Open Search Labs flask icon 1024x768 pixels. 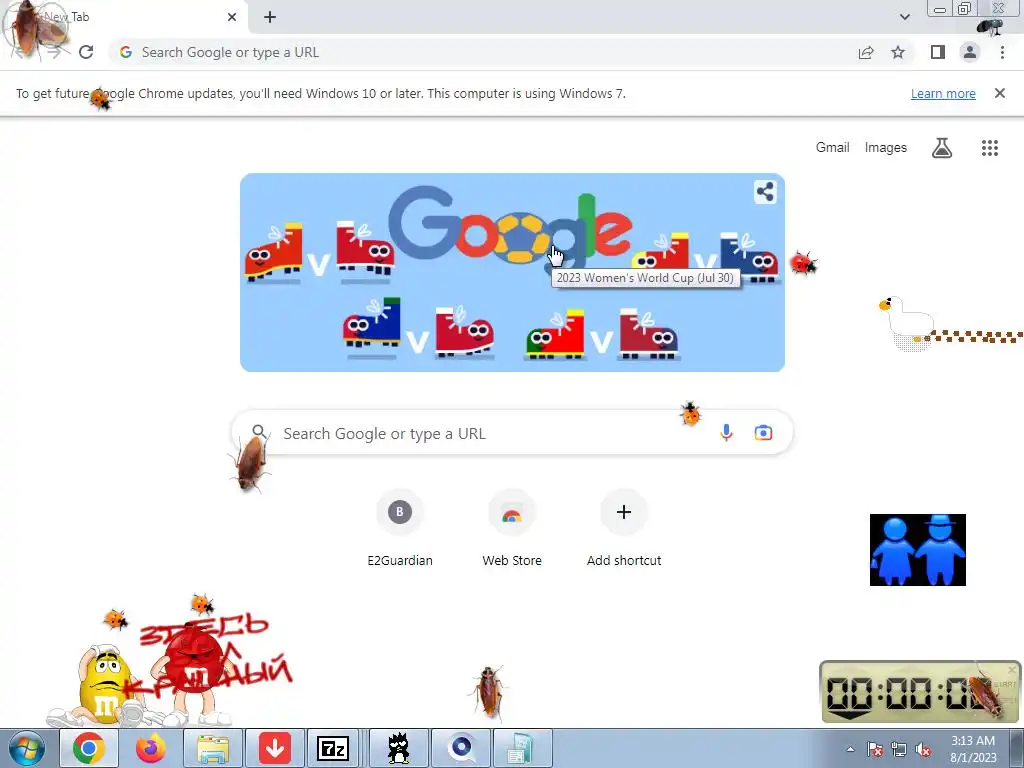coord(942,148)
